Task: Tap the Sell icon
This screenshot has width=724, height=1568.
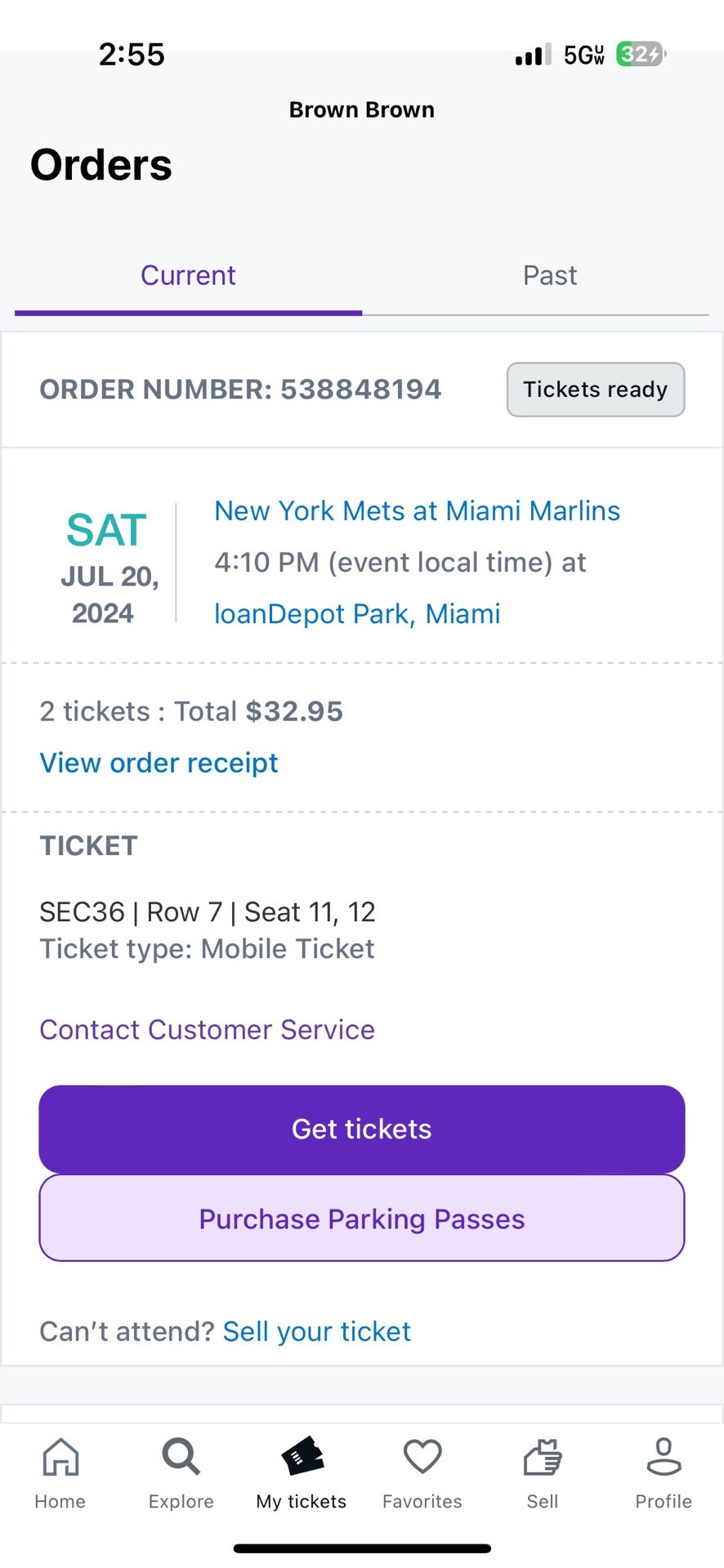Action: pyautogui.click(x=543, y=1458)
